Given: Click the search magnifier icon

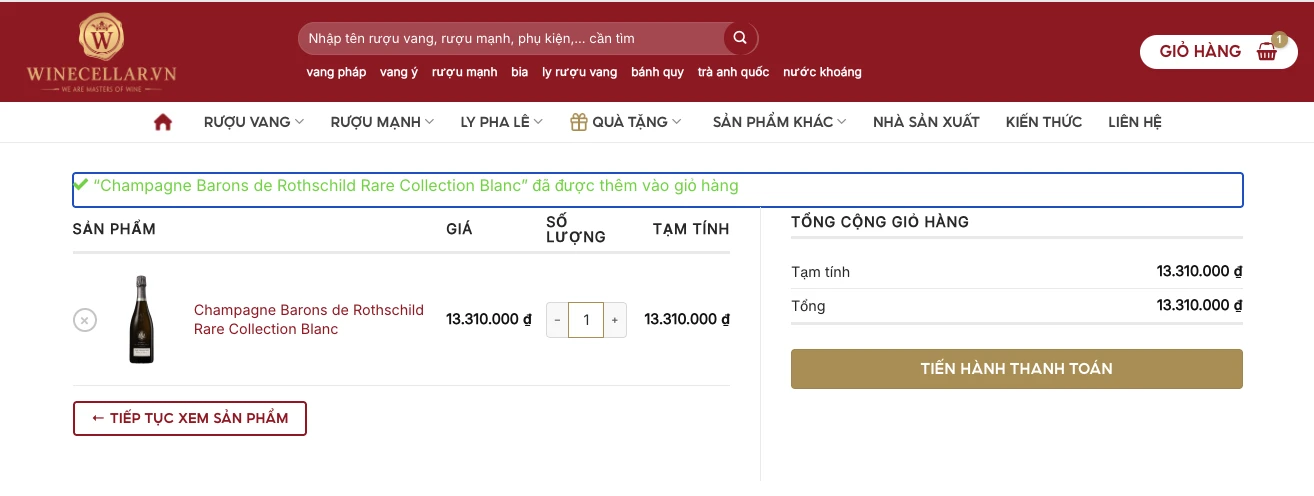Looking at the screenshot, I should (x=740, y=38).
